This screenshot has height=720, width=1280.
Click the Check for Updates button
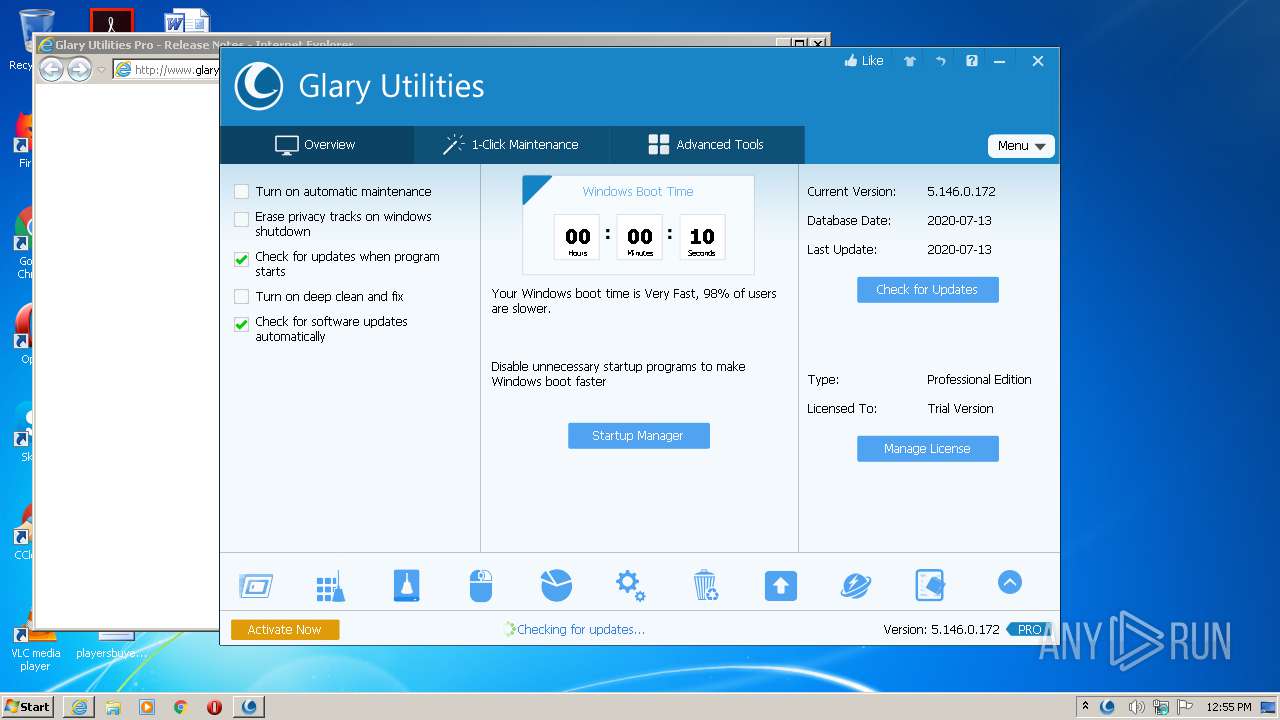point(927,290)
